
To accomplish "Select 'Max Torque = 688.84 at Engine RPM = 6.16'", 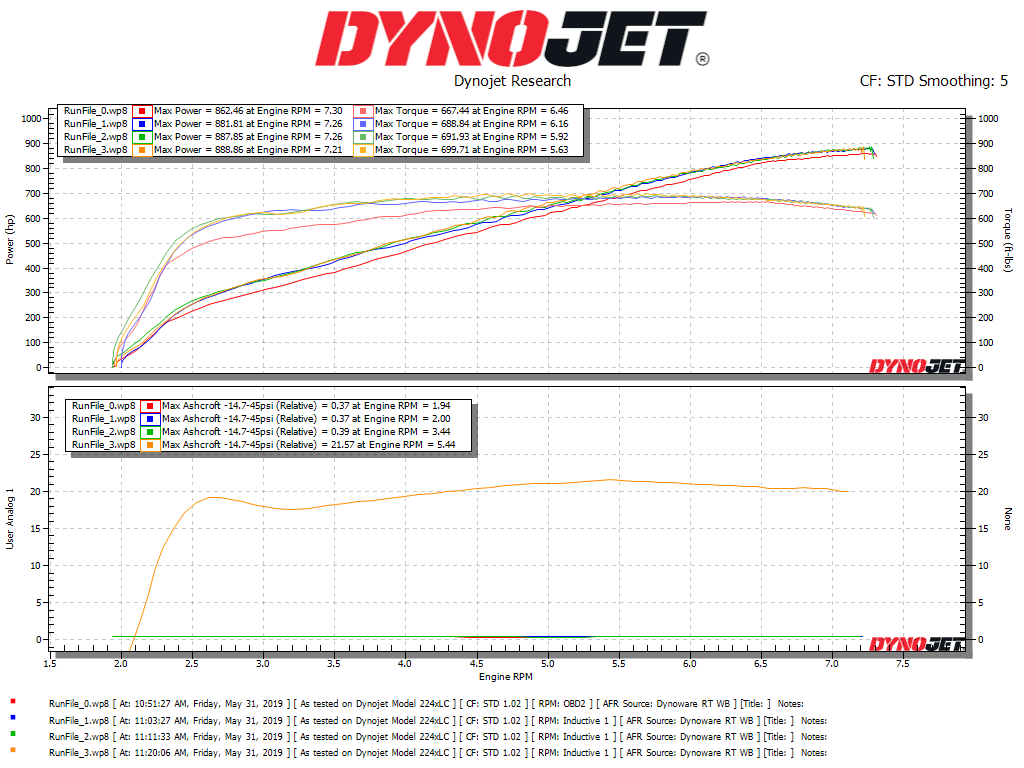I will click(x=472, y=124).
